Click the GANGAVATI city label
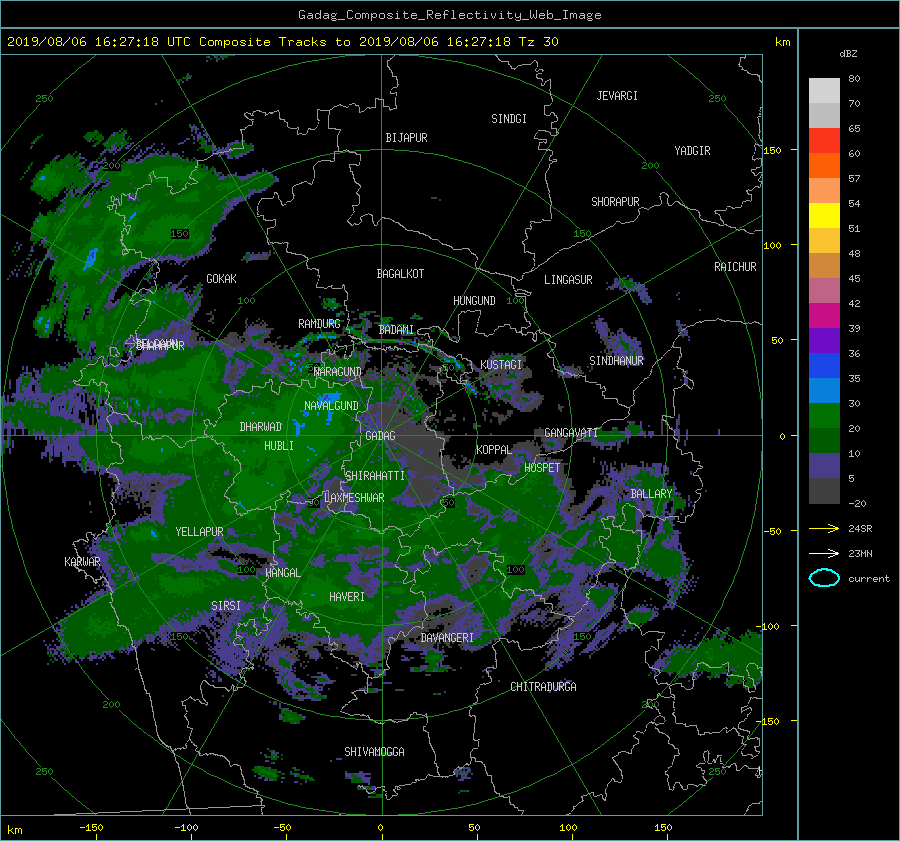The image size is (900, 841). (x=571, y=433)
